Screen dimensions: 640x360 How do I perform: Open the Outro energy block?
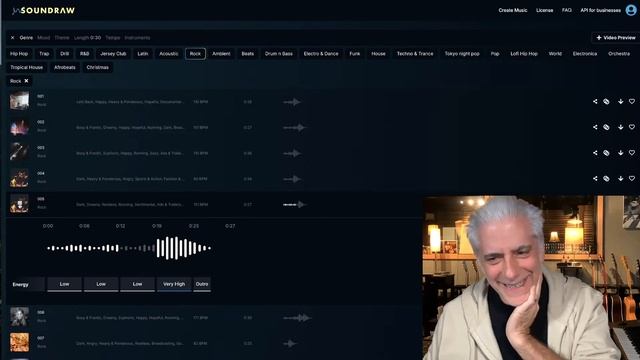202,284
